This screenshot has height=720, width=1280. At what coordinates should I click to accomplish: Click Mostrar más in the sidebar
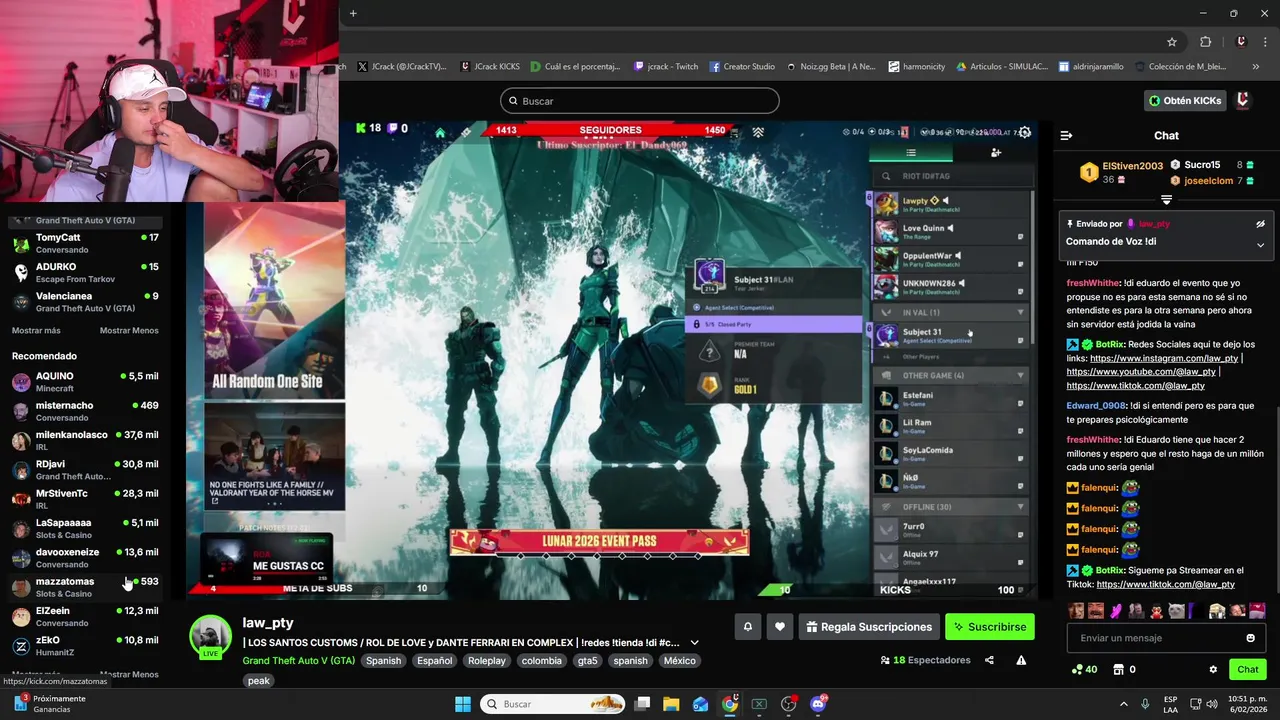point(36,331)
